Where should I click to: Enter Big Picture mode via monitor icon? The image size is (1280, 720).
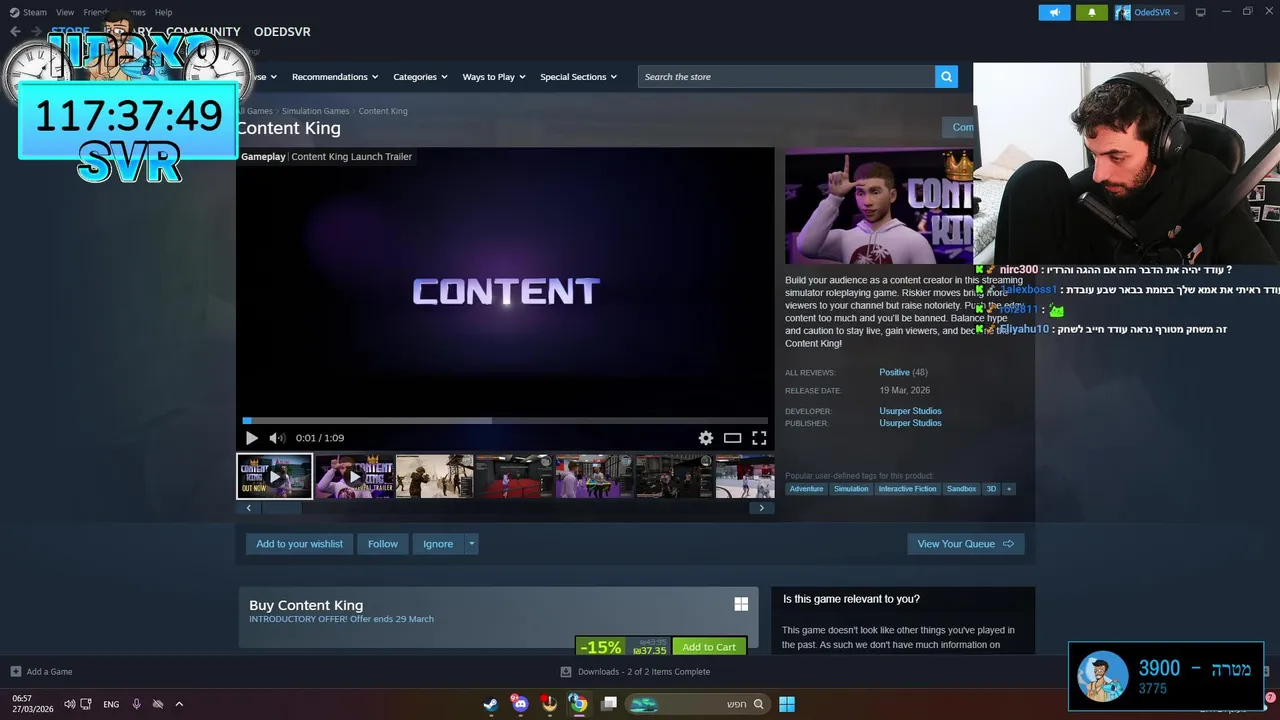(x=1201, y=12)
